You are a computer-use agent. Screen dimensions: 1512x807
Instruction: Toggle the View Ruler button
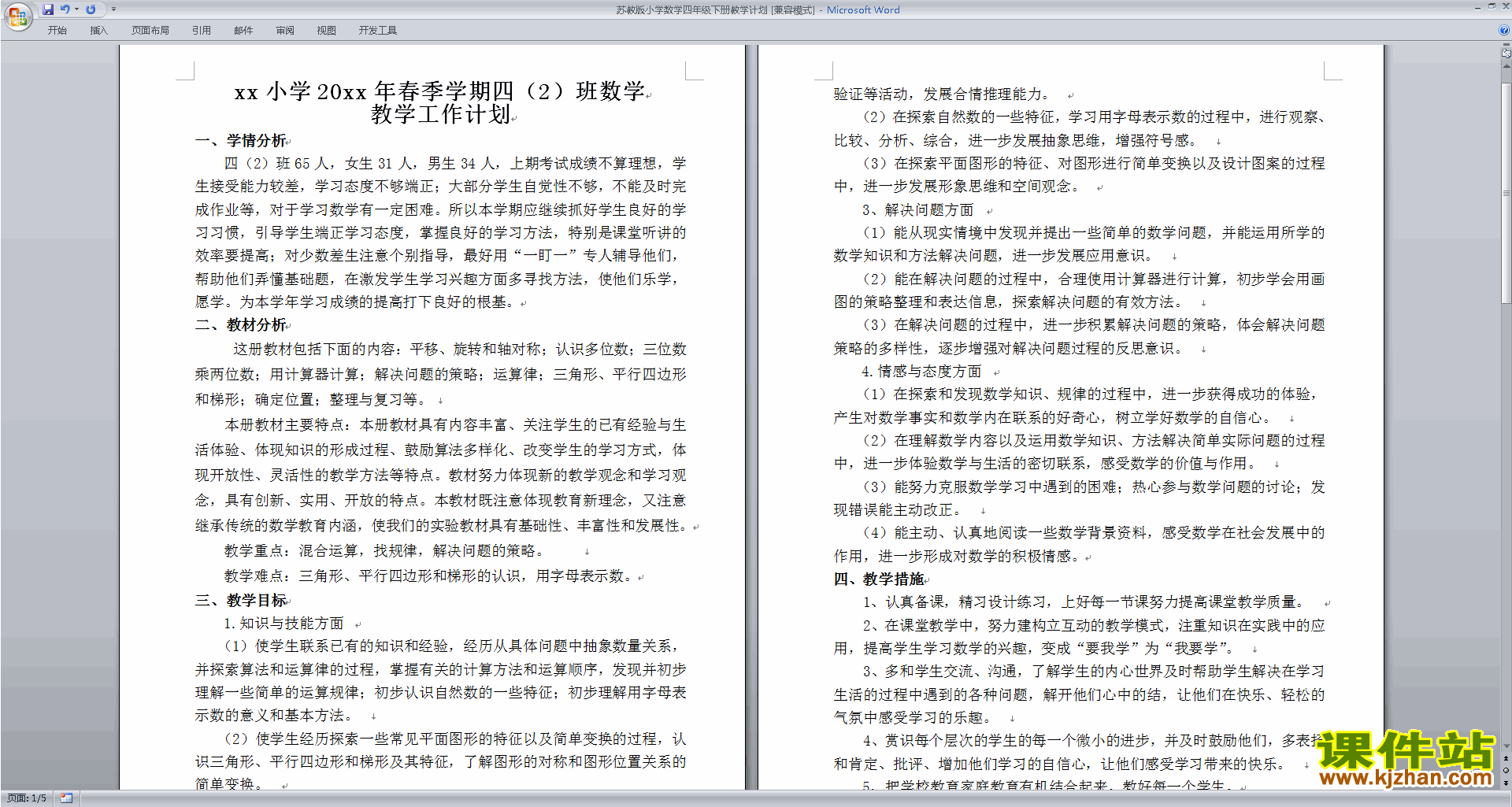[1506, 53]
